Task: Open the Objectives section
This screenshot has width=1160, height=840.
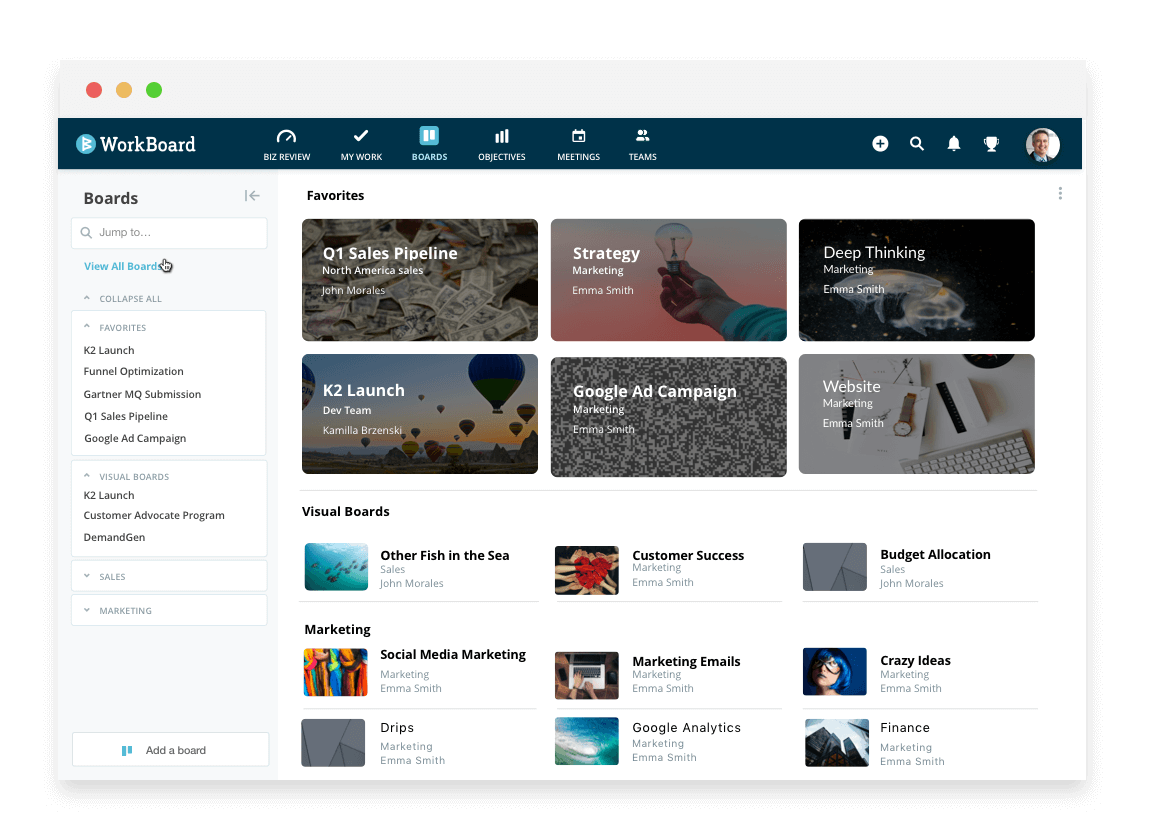Action: point(501,143)
